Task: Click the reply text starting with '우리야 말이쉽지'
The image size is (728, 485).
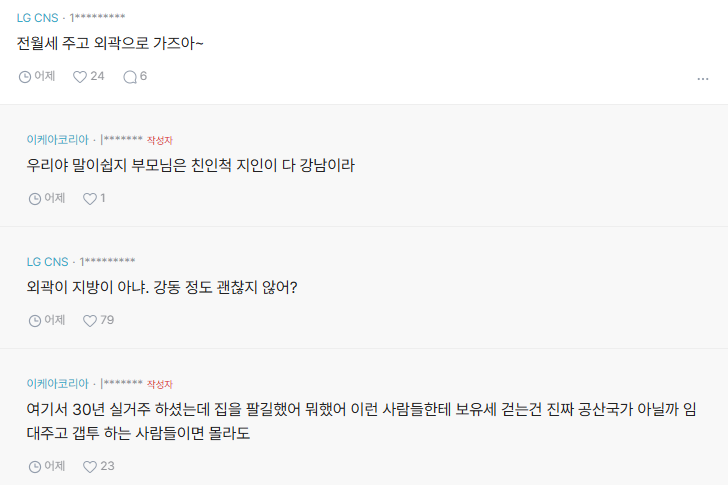Action: (190, 166)
